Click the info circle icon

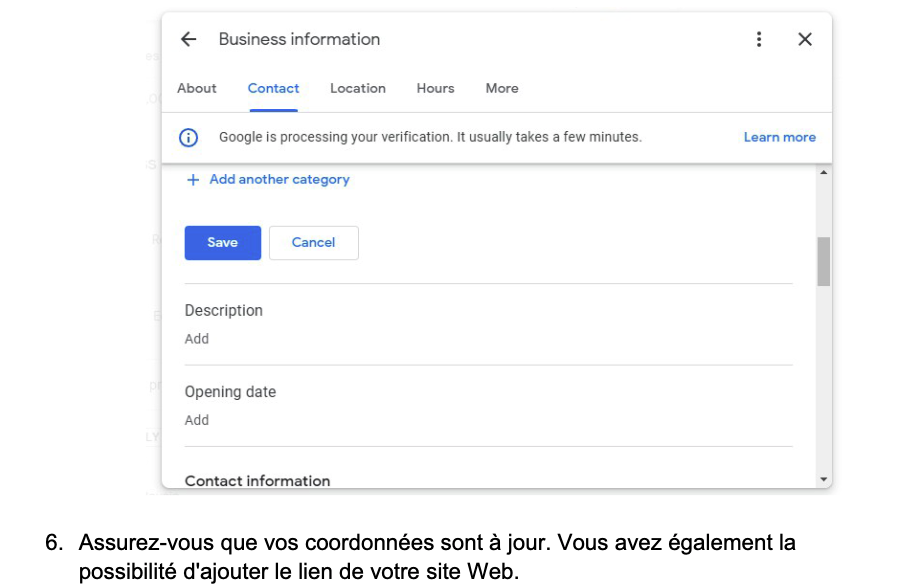[188, 138]
